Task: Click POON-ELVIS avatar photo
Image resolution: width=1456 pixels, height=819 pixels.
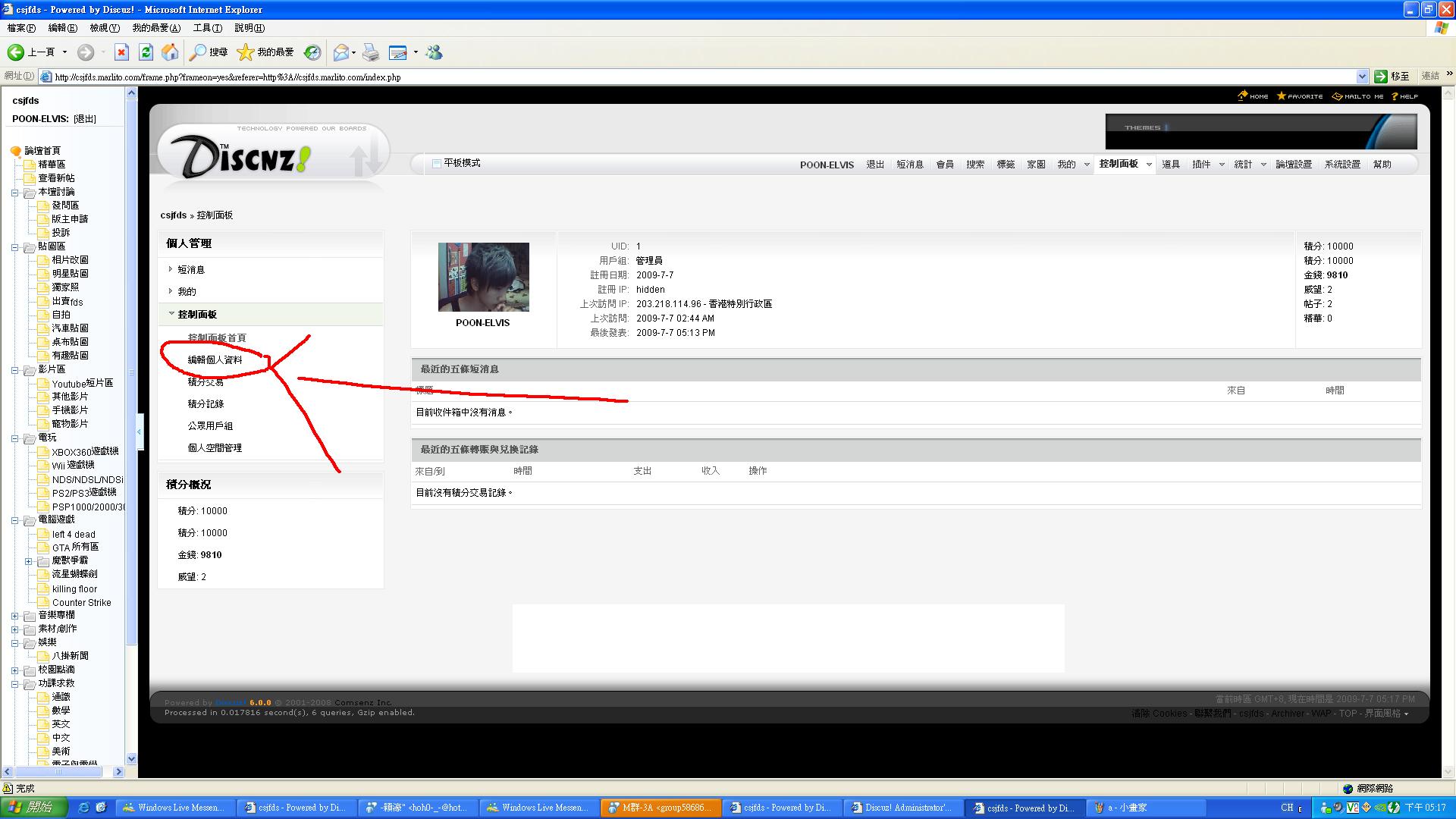Action: [483, 277]
